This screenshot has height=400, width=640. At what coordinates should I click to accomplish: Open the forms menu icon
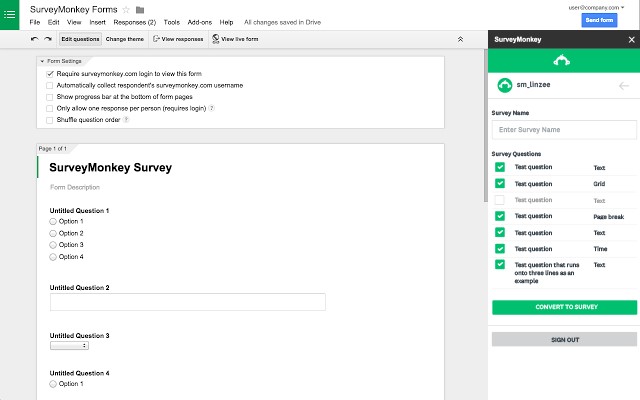click(x=9, y=15)
